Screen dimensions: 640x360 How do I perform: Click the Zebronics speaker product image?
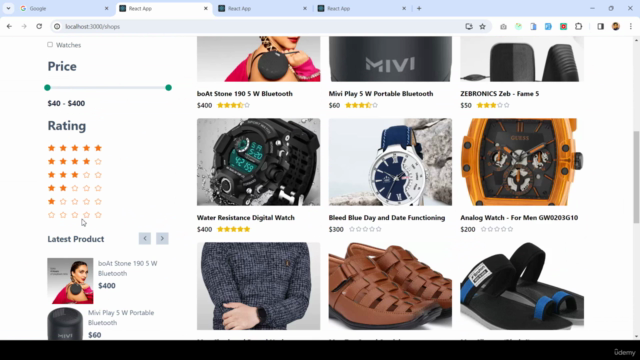522,59
